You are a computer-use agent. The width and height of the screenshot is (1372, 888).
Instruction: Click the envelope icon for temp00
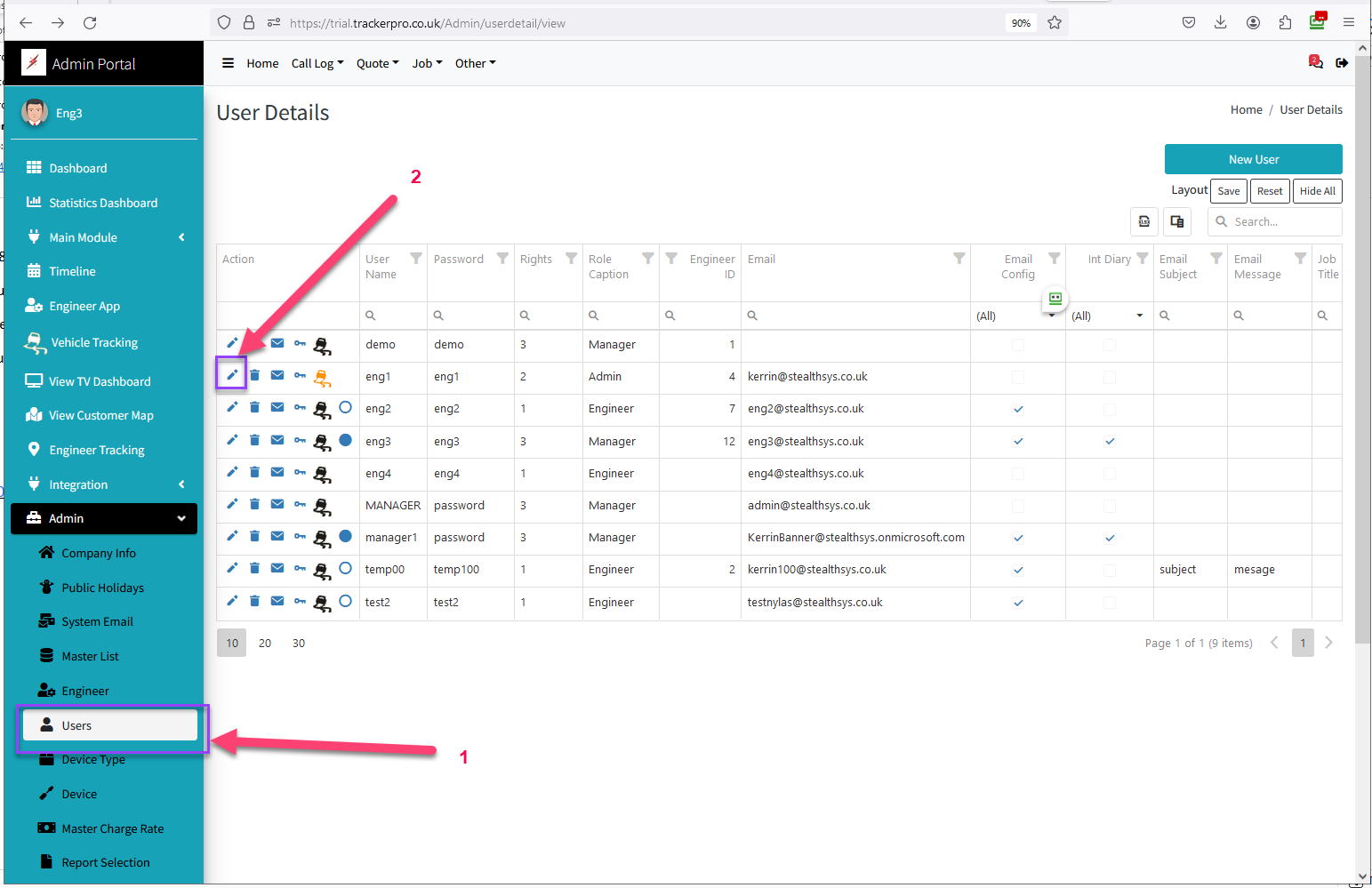277,568
